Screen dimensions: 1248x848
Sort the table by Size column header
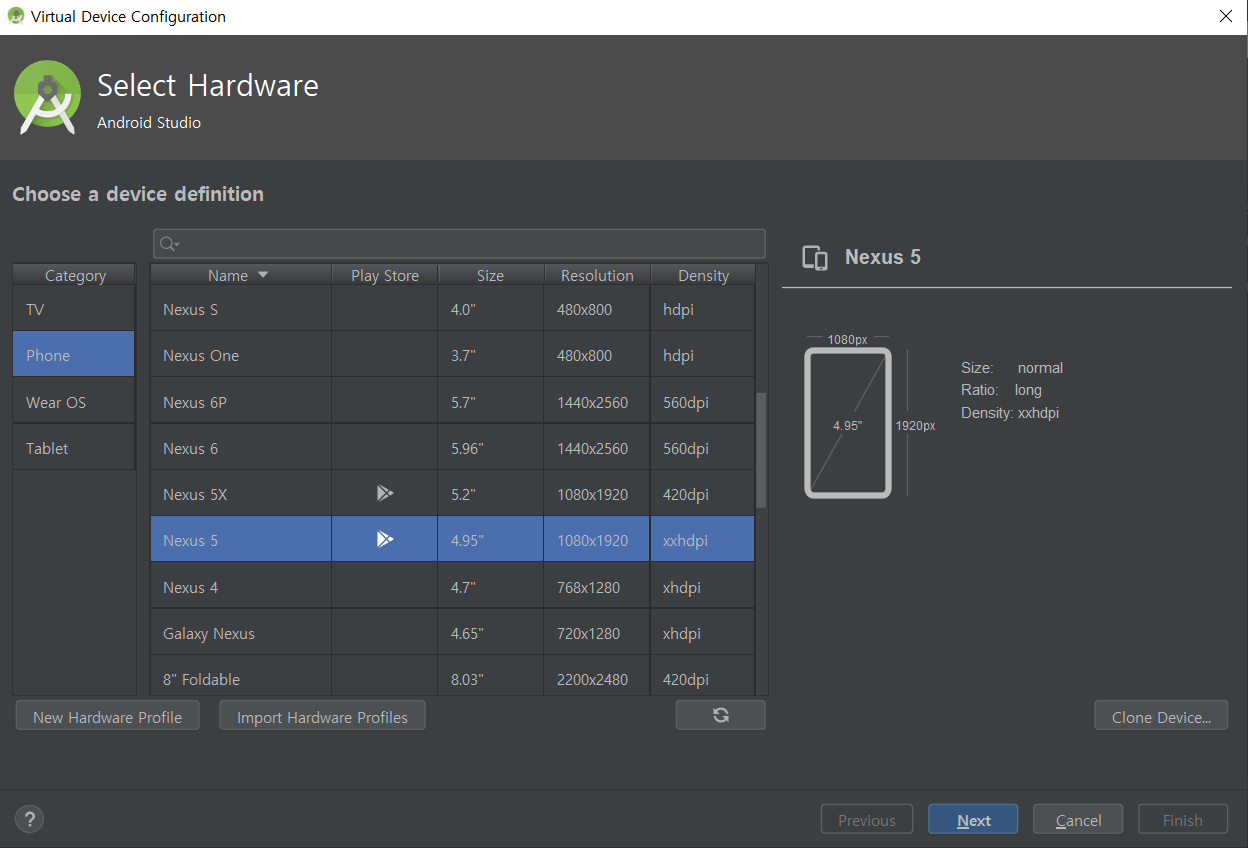[491, 275]
